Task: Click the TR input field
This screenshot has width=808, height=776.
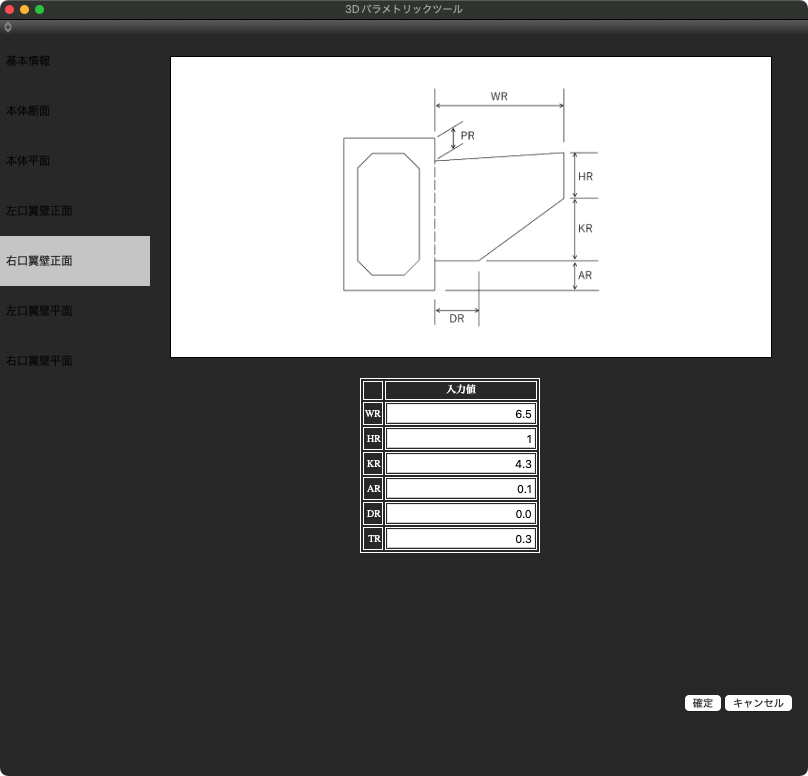Action: point(460,539)
